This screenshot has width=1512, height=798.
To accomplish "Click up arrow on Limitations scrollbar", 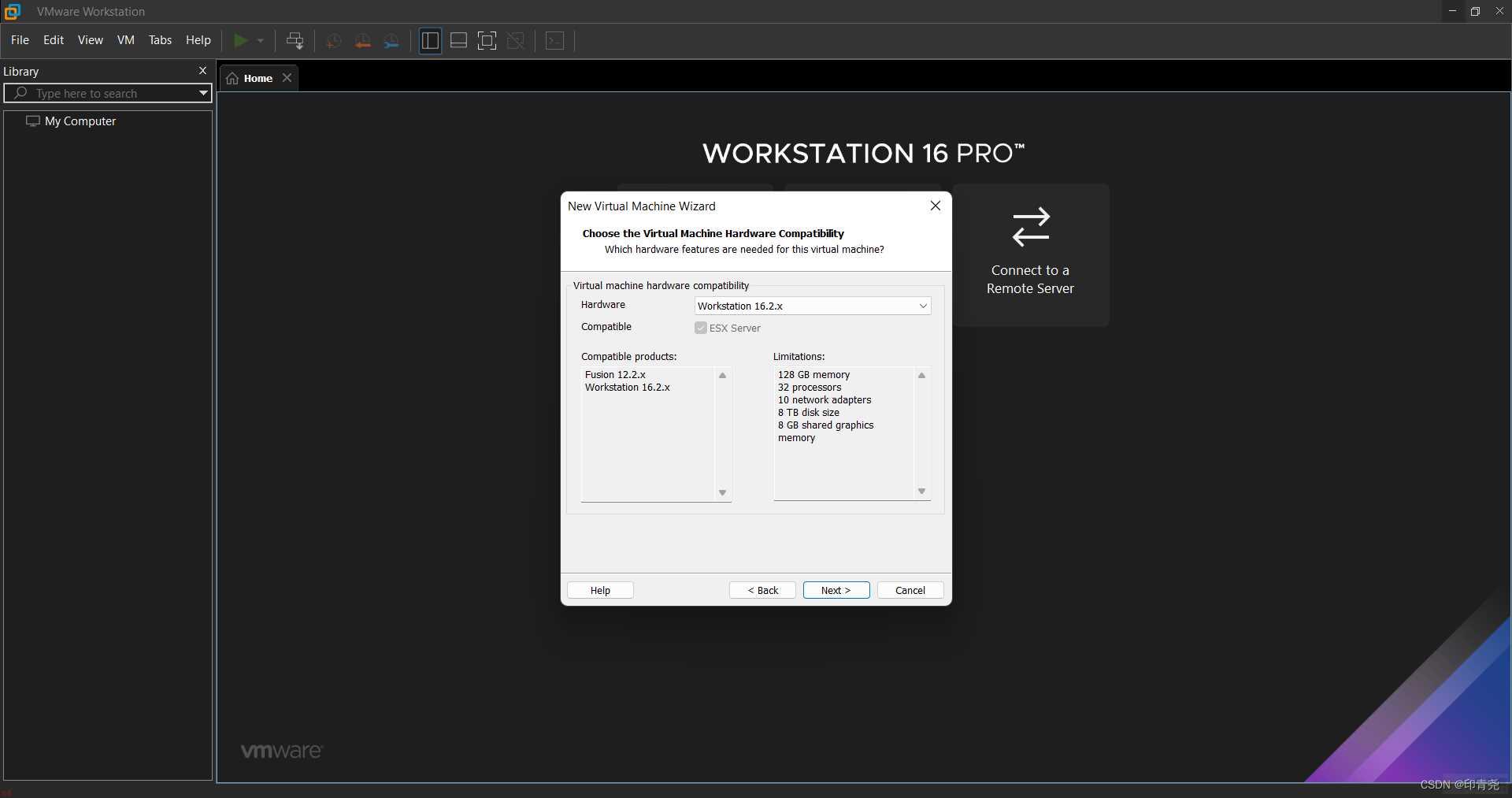I will pyautogui.click(x=921, y=376).
